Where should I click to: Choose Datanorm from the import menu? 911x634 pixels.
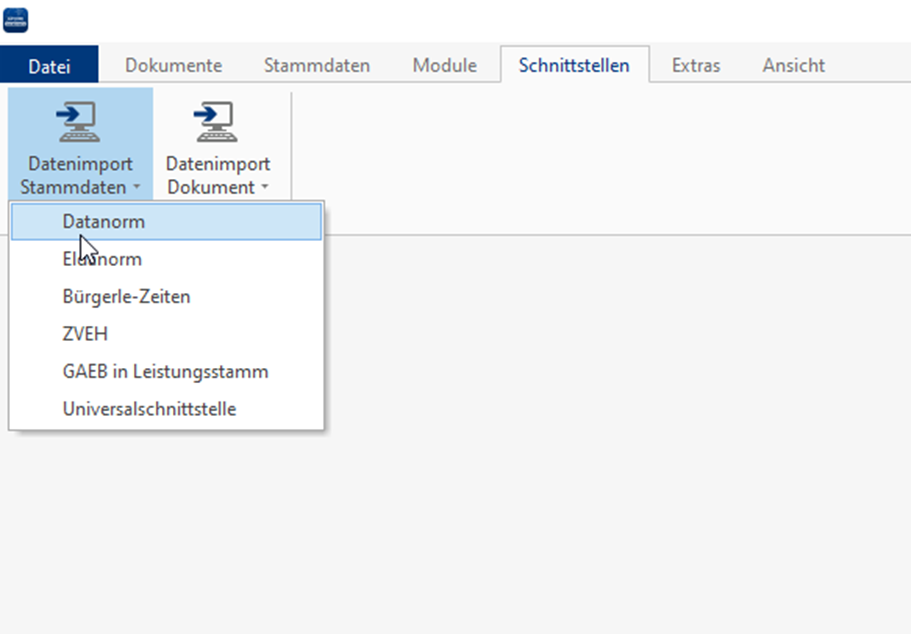coord(103,222)
